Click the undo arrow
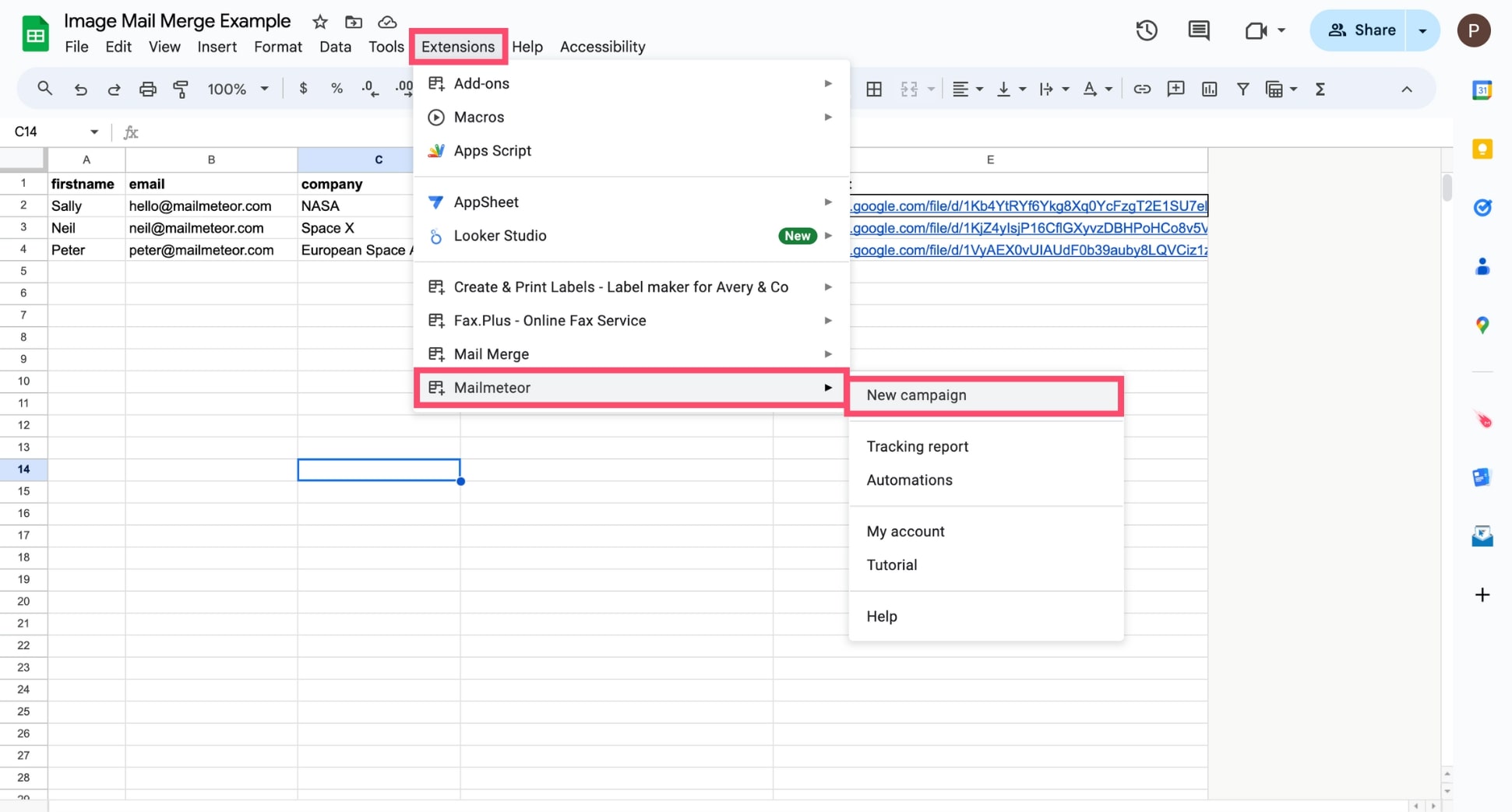The image size is (1512, 812). point(80,89)
